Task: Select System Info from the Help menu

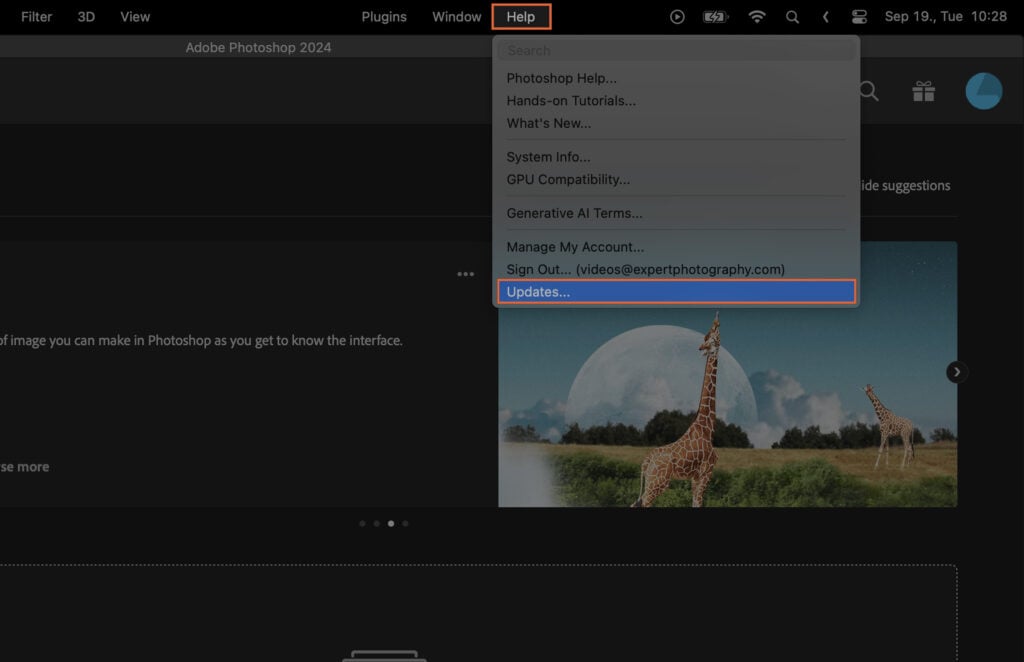Action: (549, 156)
